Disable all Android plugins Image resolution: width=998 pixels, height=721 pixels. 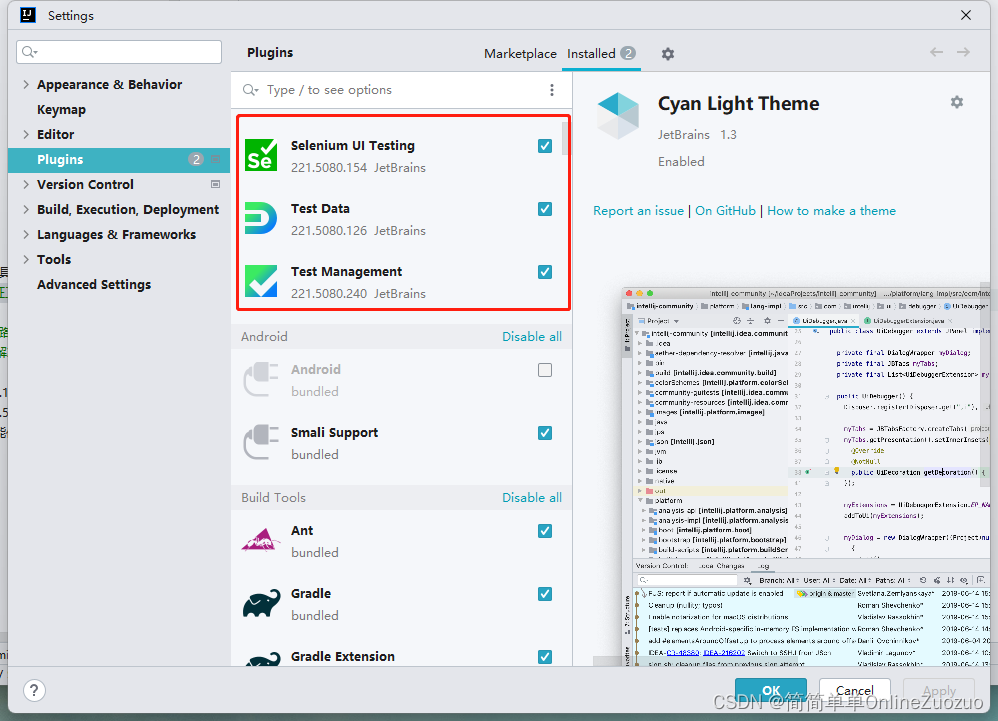tap(532, 337)
